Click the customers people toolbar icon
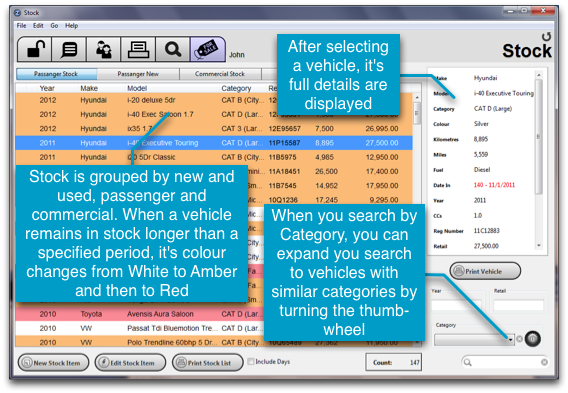 104,49
